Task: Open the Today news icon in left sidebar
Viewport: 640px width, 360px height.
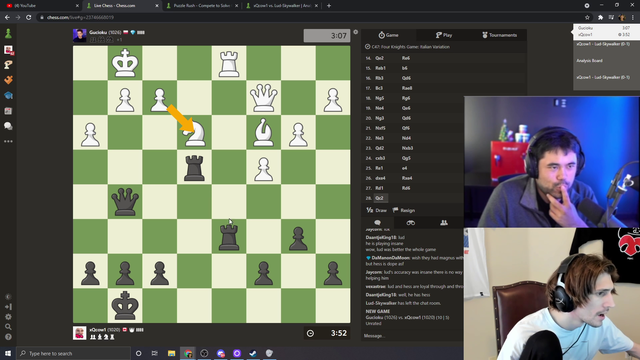Action: (x=8, y=111)
